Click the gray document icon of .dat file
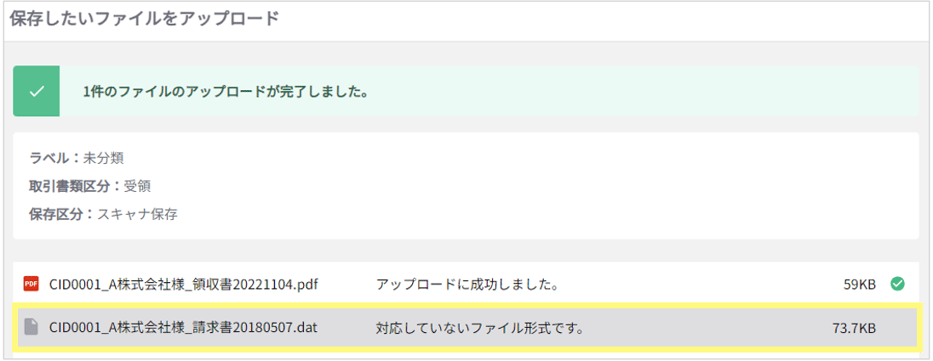This screenshot has width=933, height=361. pyautogui.click(x=30, y=327)
